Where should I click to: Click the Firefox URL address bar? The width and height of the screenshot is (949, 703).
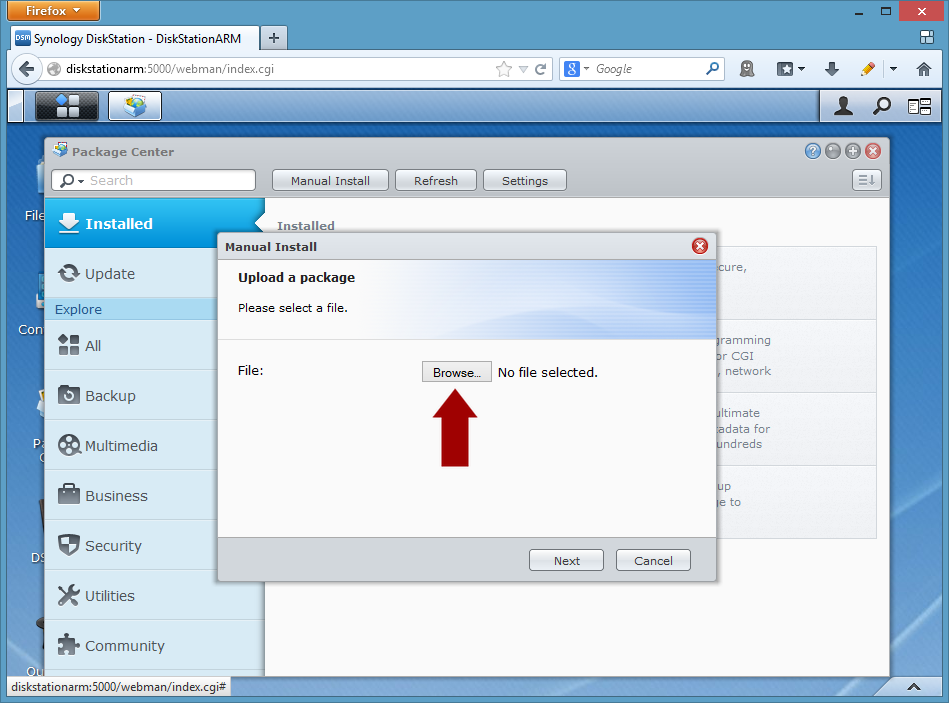pos(278,69)
